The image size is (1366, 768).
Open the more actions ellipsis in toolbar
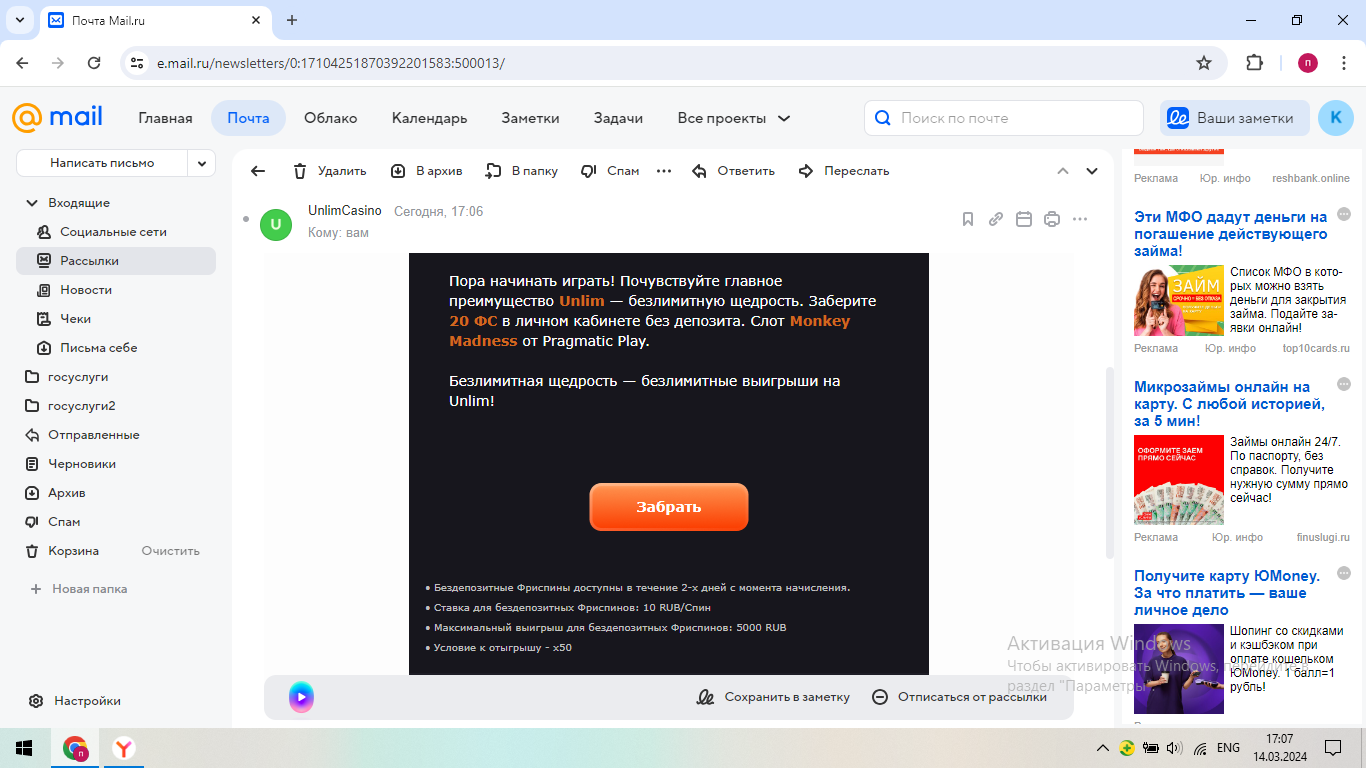[x=664, y=171]
